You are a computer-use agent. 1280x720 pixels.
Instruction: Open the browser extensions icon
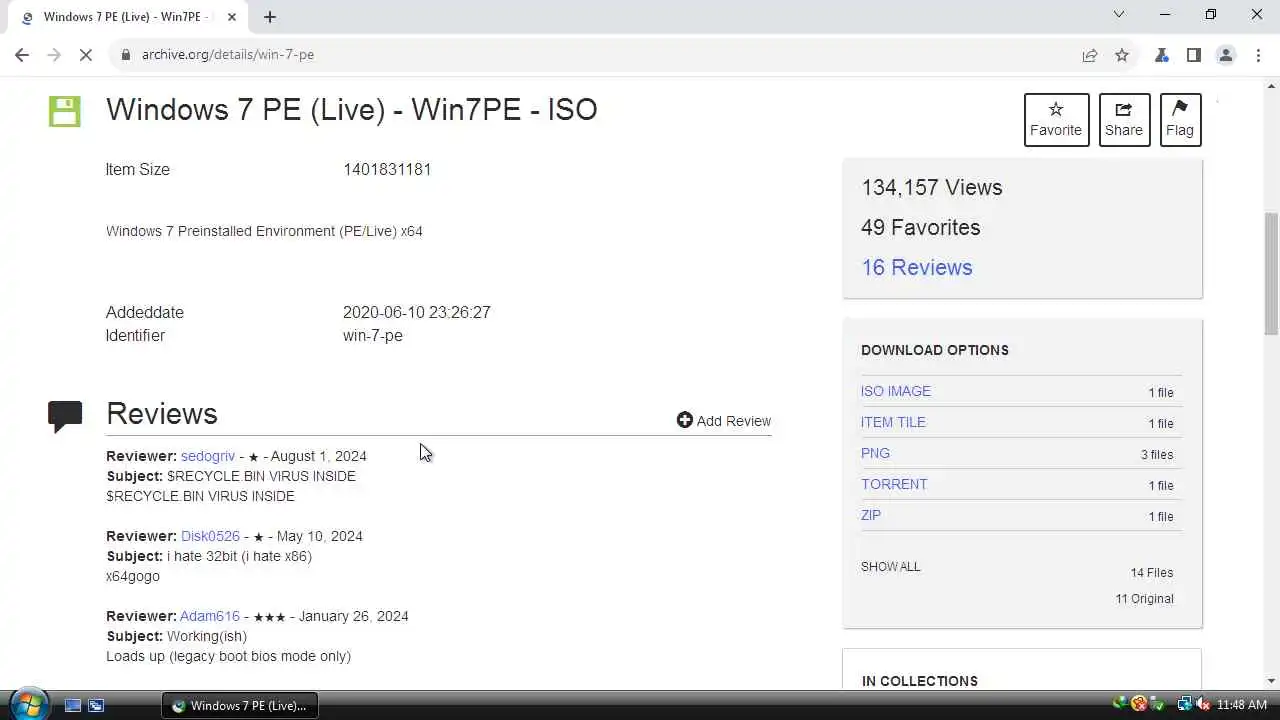1162,55
